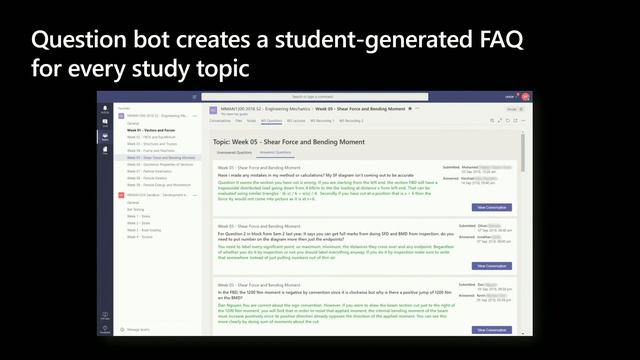Open the W5 Lectures tab

click(296, 121)
